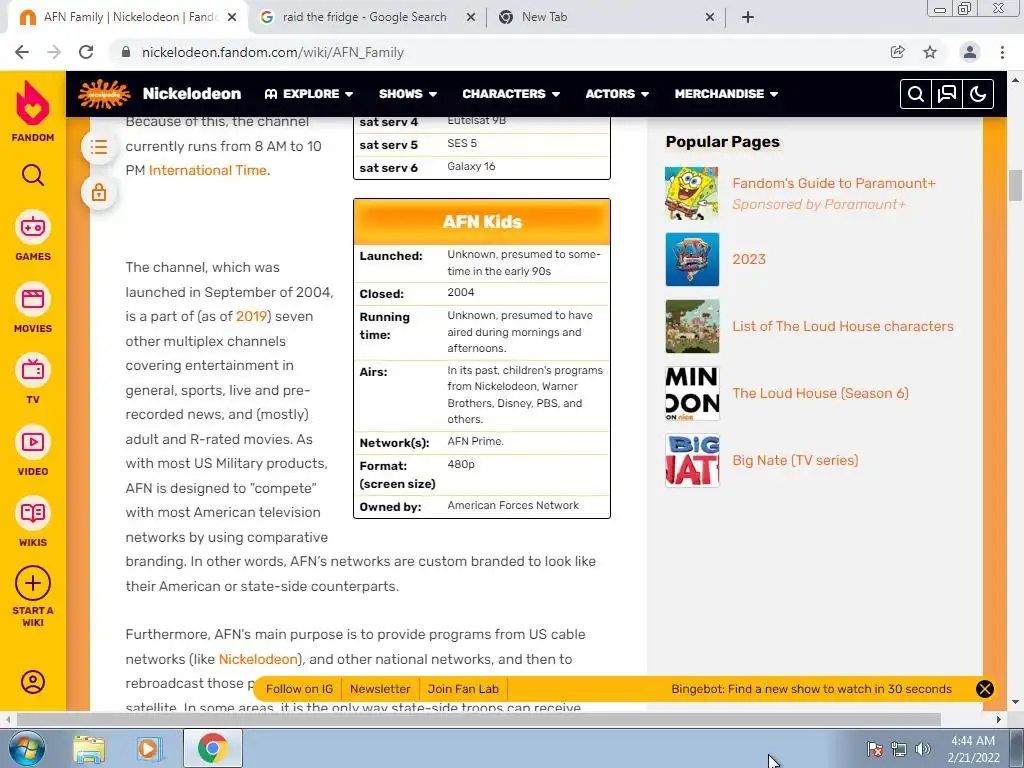Viewport: 1024px width, 768px height.
Task: Click the Nickelodeon wiki title text
Action: tap(192, 94)
